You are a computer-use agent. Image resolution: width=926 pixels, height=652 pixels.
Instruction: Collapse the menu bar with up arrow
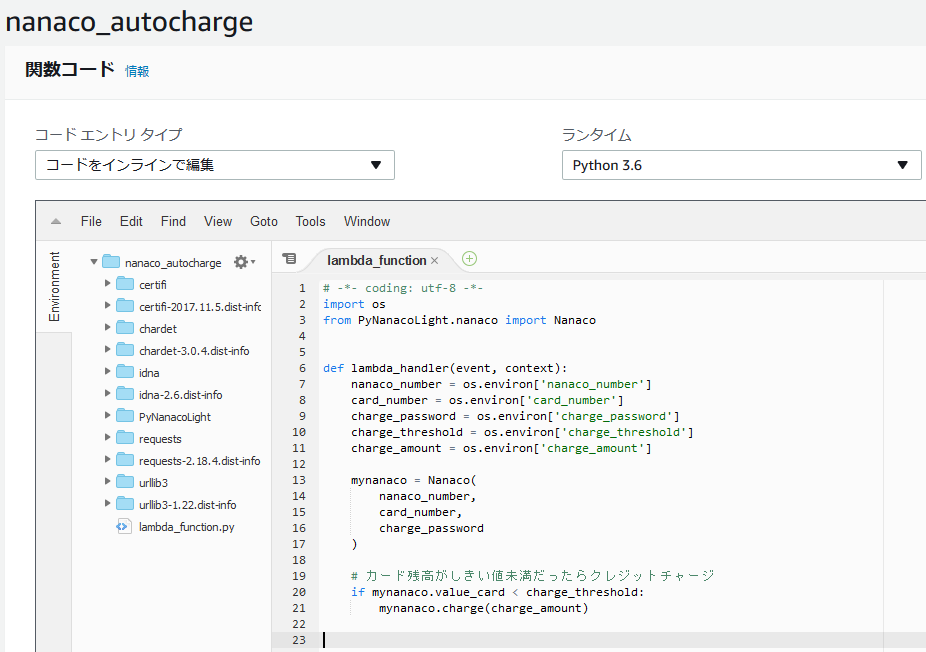click(56, 222)
